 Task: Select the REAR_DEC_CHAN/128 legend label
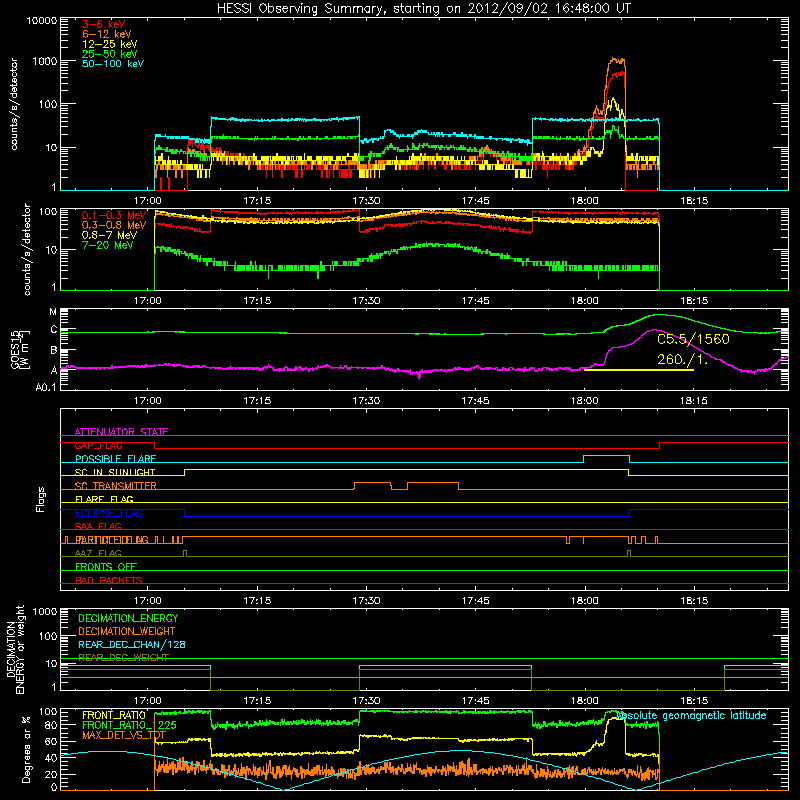pos(132,644)
